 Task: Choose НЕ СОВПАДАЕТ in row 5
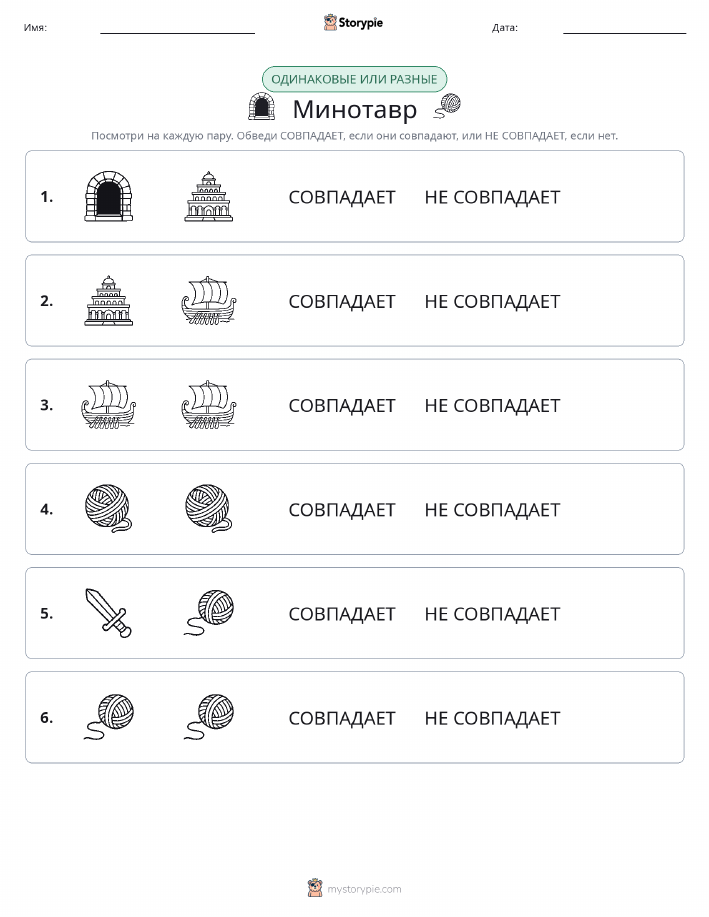coord(492,614)
